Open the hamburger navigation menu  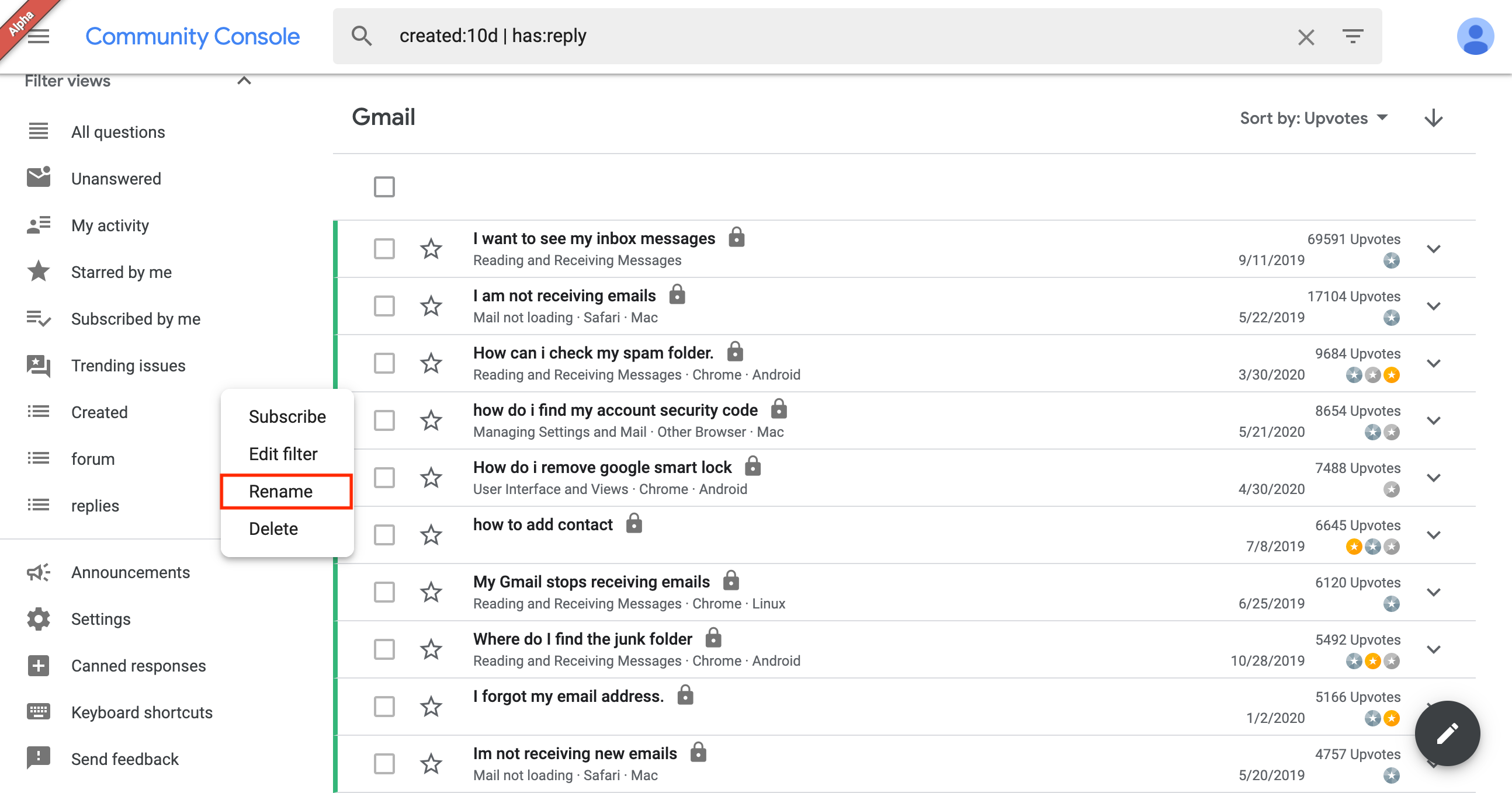[x=39, y=36]
